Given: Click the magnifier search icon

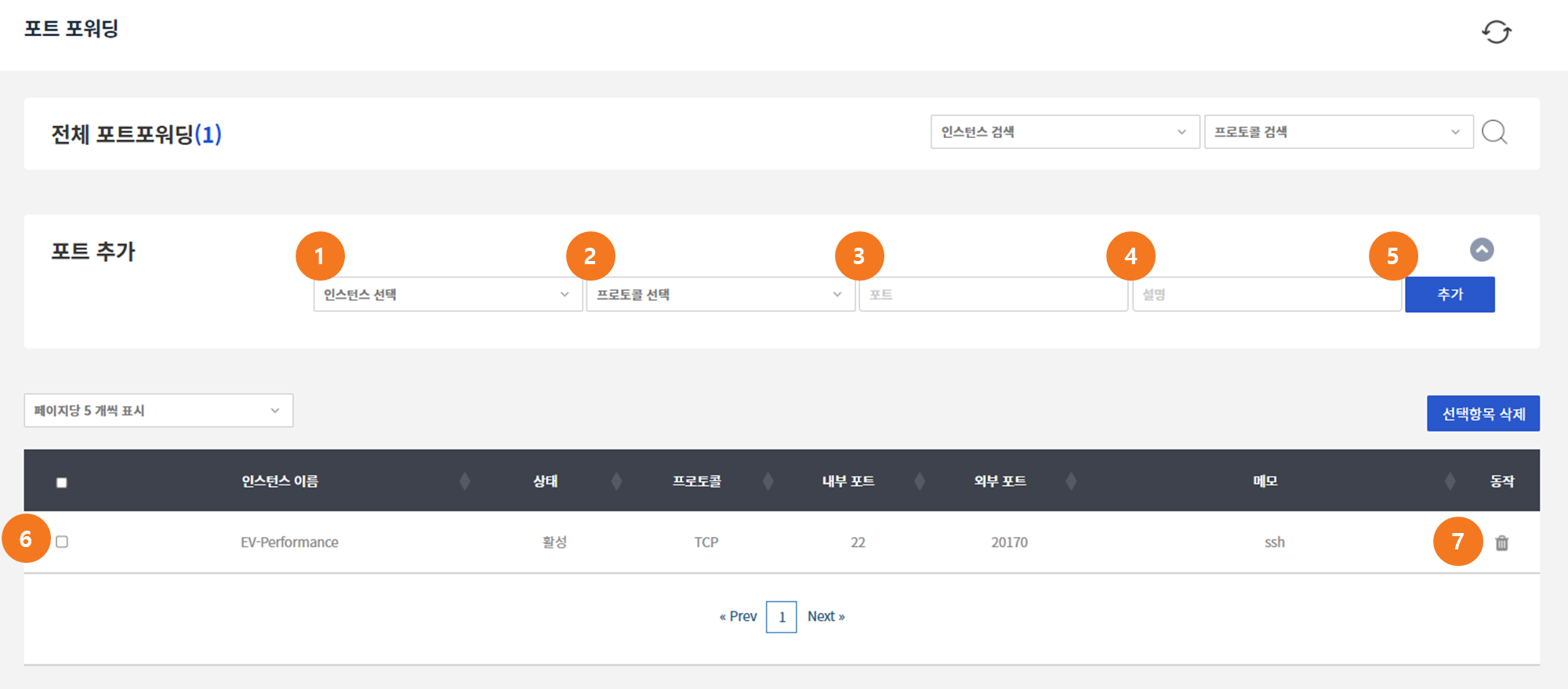Looking at the screenshot, I should (x=1494, y=132).
